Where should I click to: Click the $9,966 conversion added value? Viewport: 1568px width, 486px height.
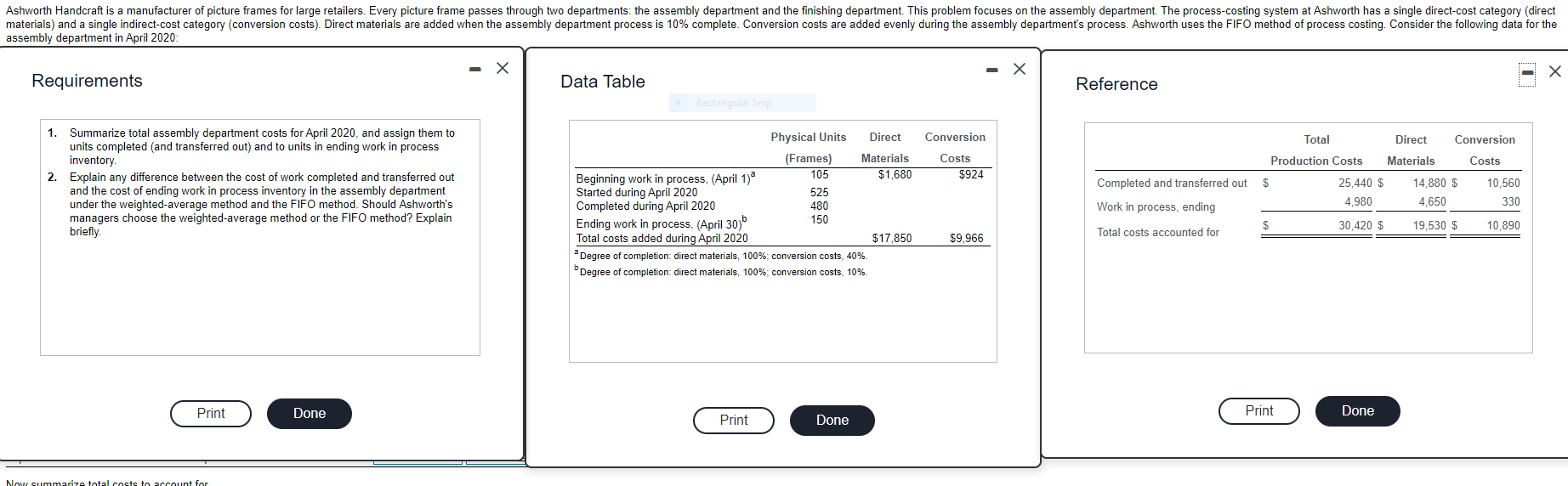(967, 238)
